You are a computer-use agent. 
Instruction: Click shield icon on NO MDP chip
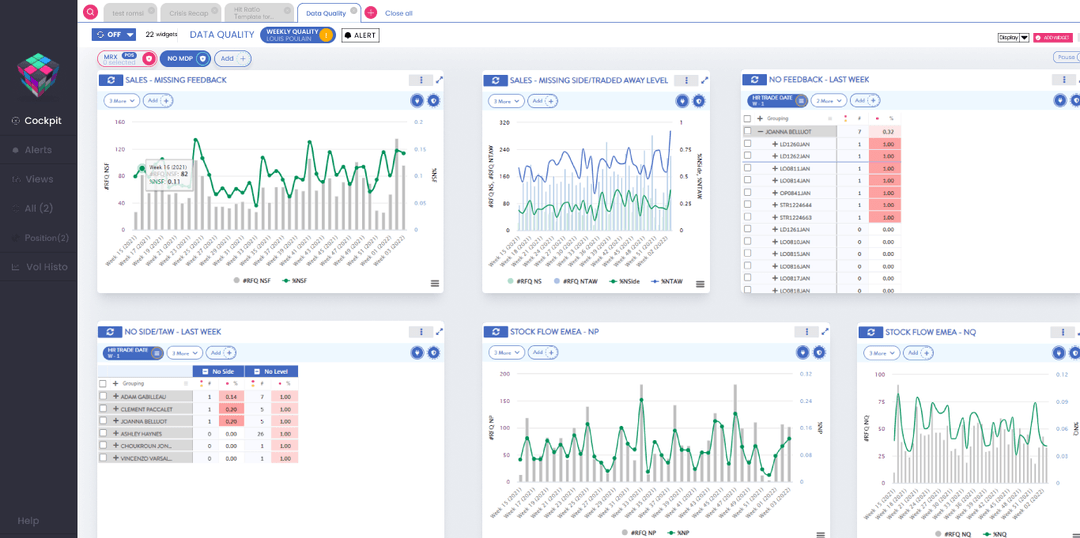[x=201, y=59]
